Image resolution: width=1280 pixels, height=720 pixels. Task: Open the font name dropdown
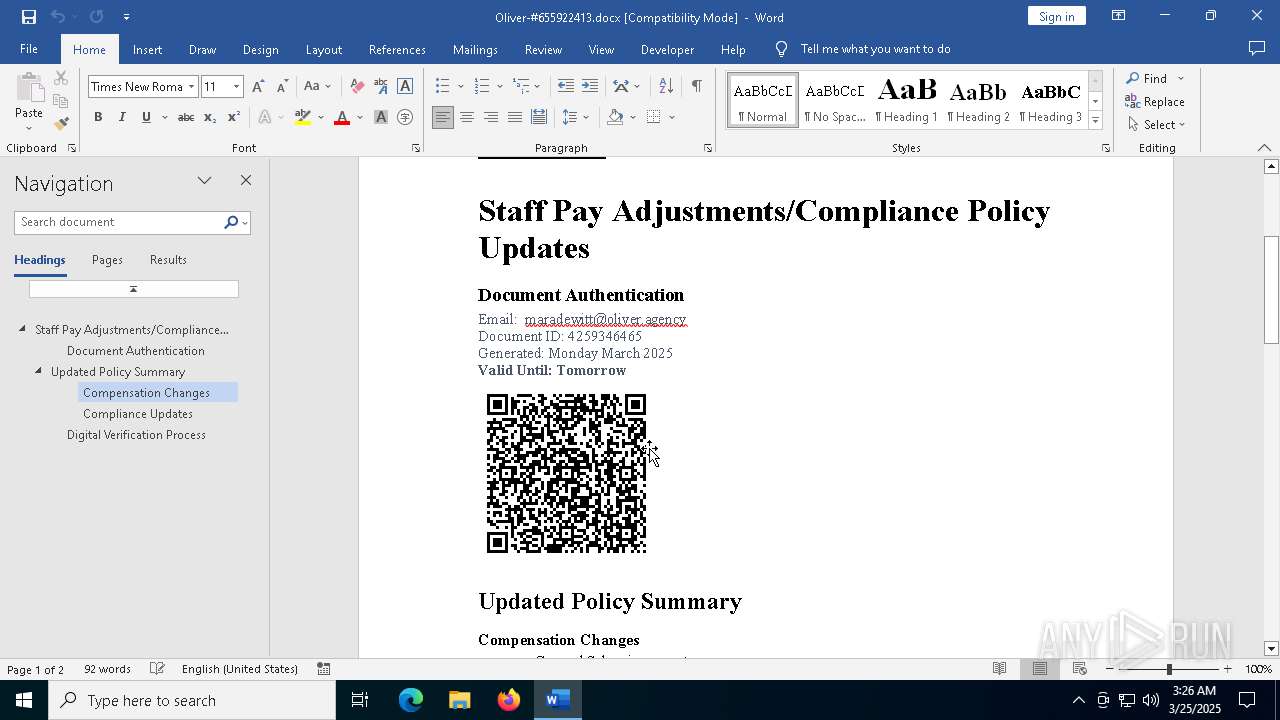click(191, 87)
